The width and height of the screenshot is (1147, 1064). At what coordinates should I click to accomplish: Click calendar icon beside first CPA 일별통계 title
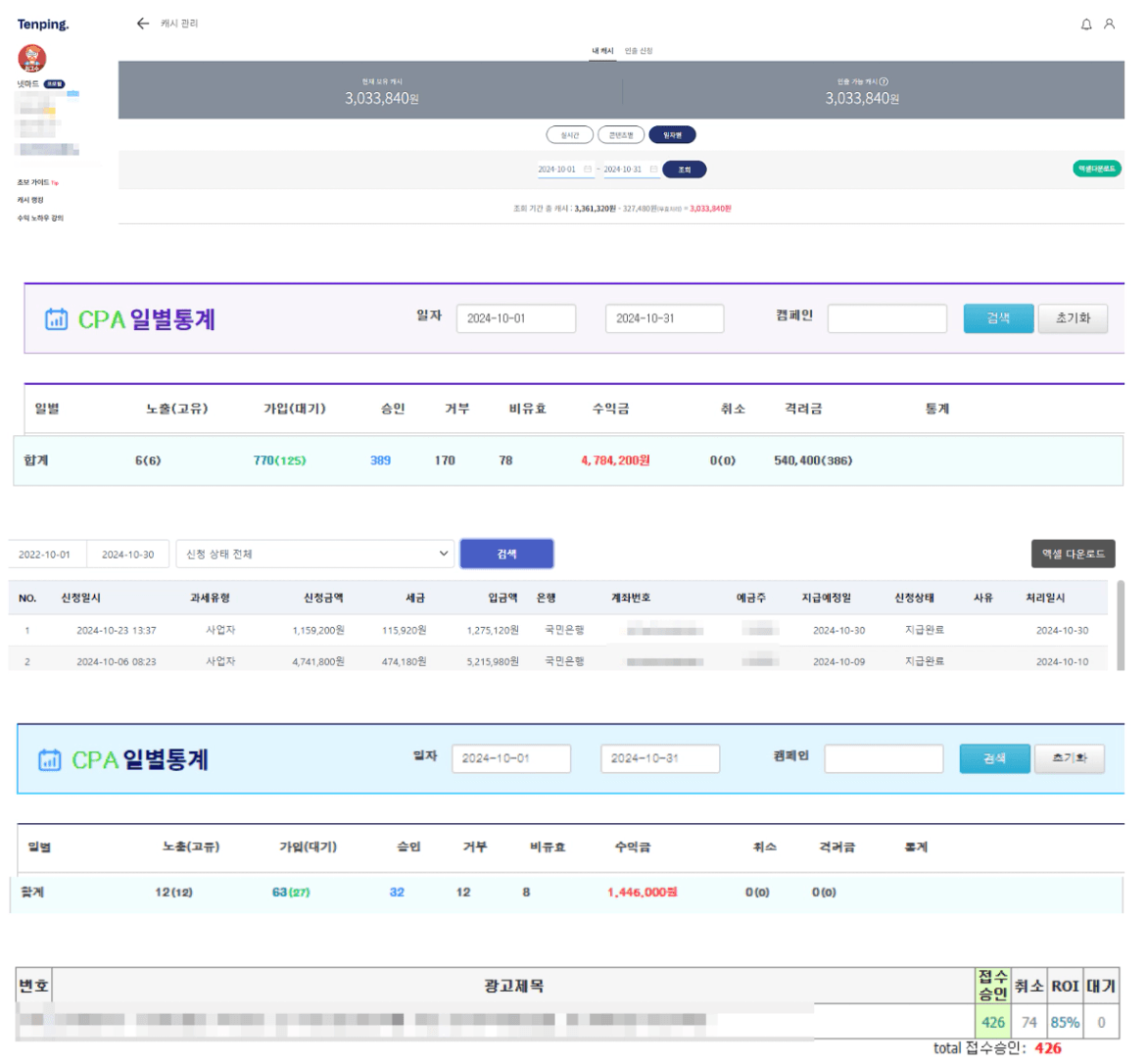(x=57, y=319)
